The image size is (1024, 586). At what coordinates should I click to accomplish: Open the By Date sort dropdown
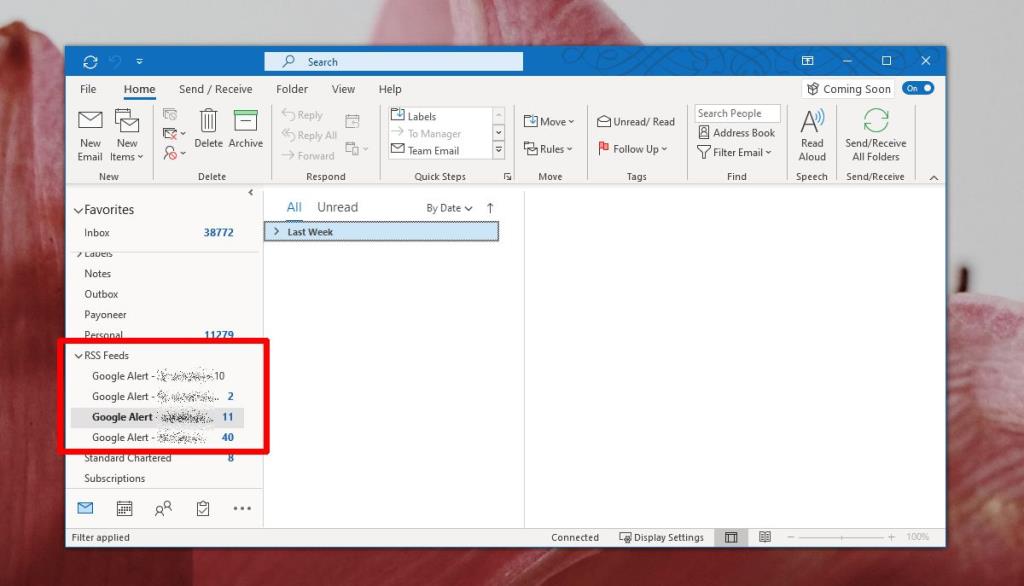pyautogui.click(x=448, y=207)
